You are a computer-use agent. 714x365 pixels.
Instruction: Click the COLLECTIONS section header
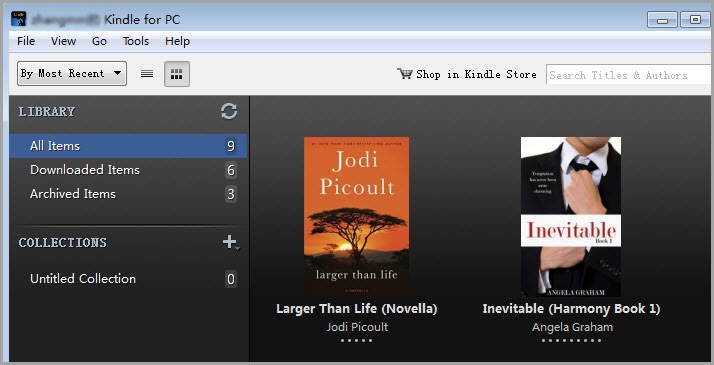(62, 242)
